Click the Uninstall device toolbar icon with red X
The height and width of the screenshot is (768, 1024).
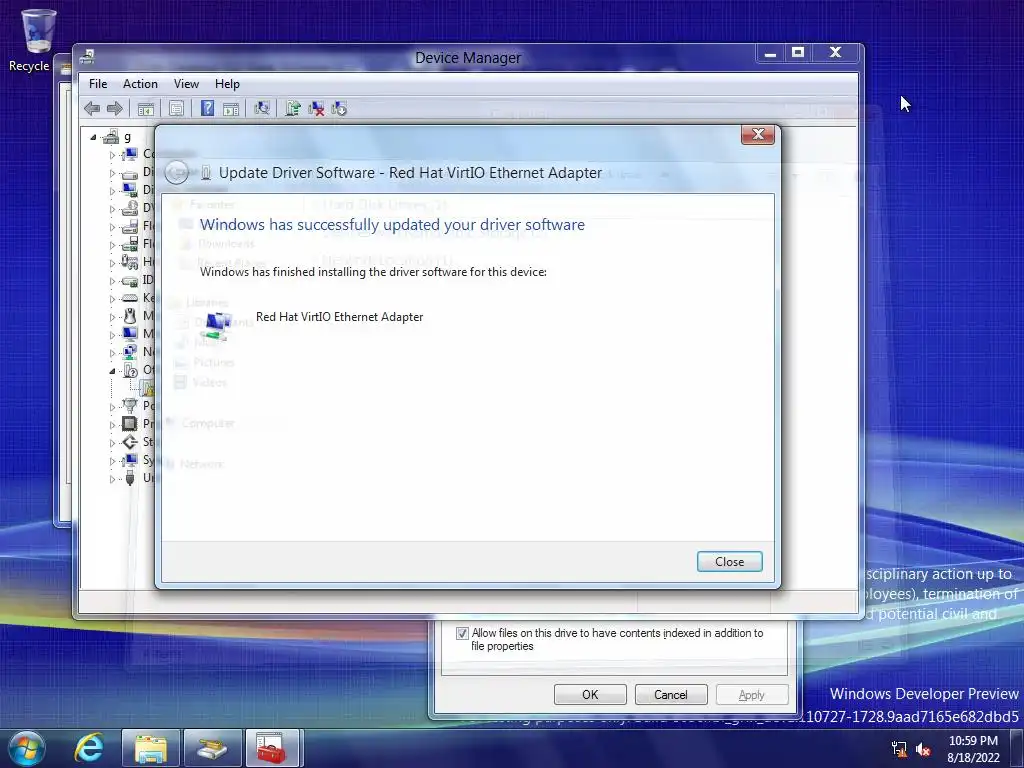click(x=316, y=108)
